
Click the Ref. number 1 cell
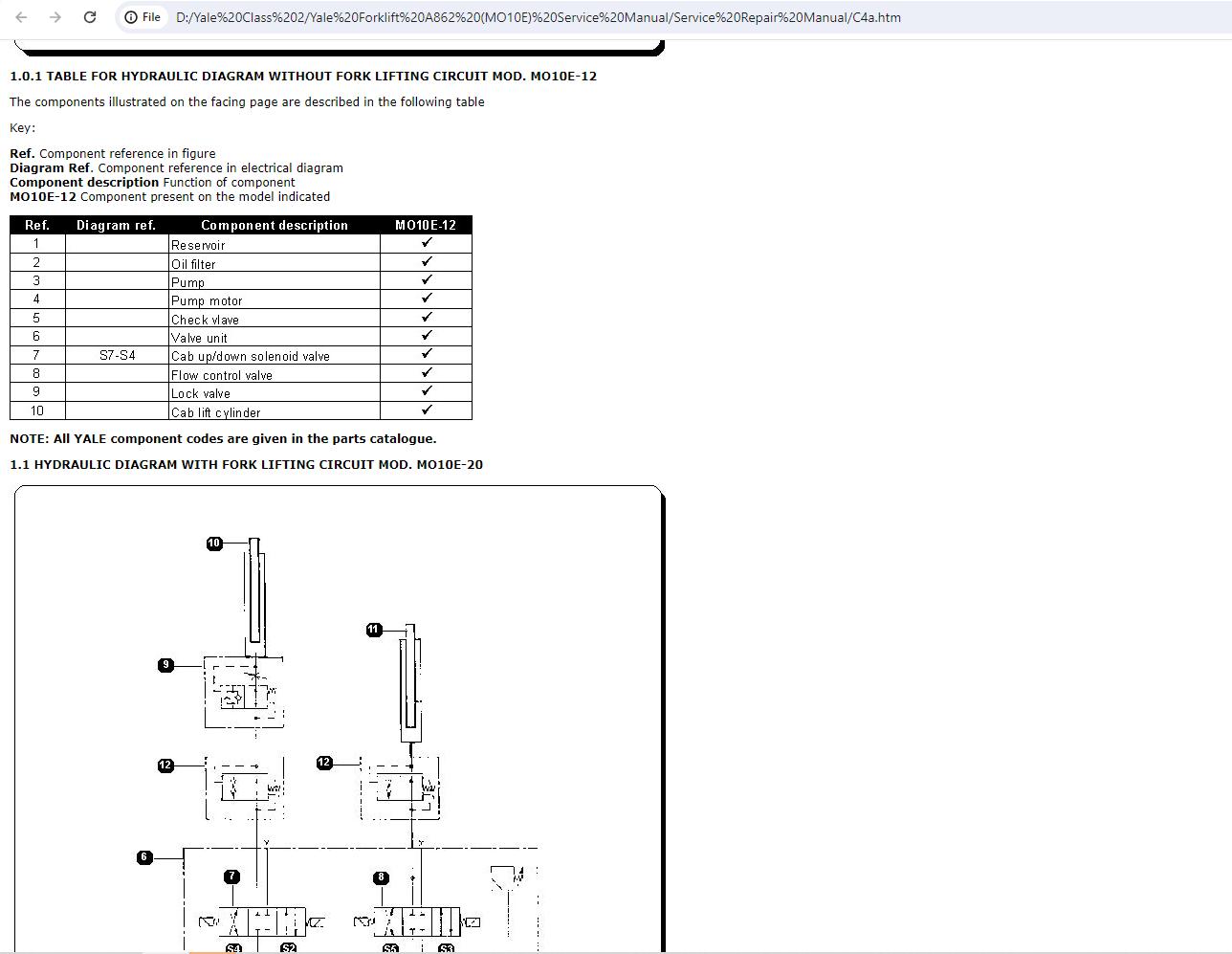(37, 244)
